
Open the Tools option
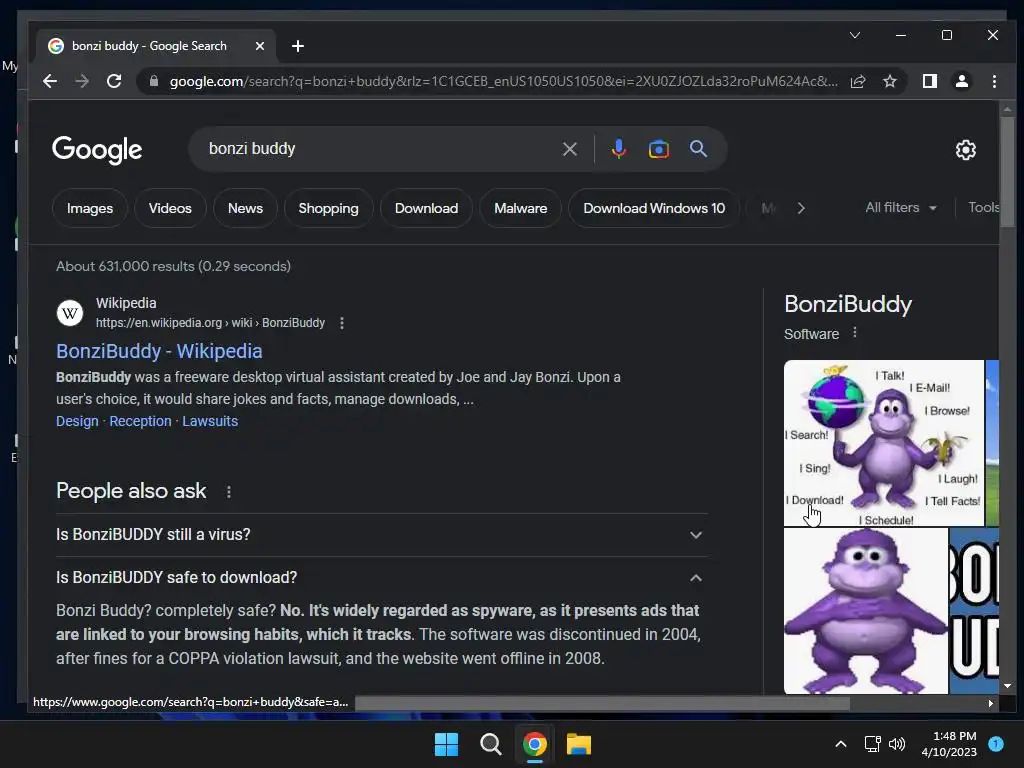(x=984, y=207)
